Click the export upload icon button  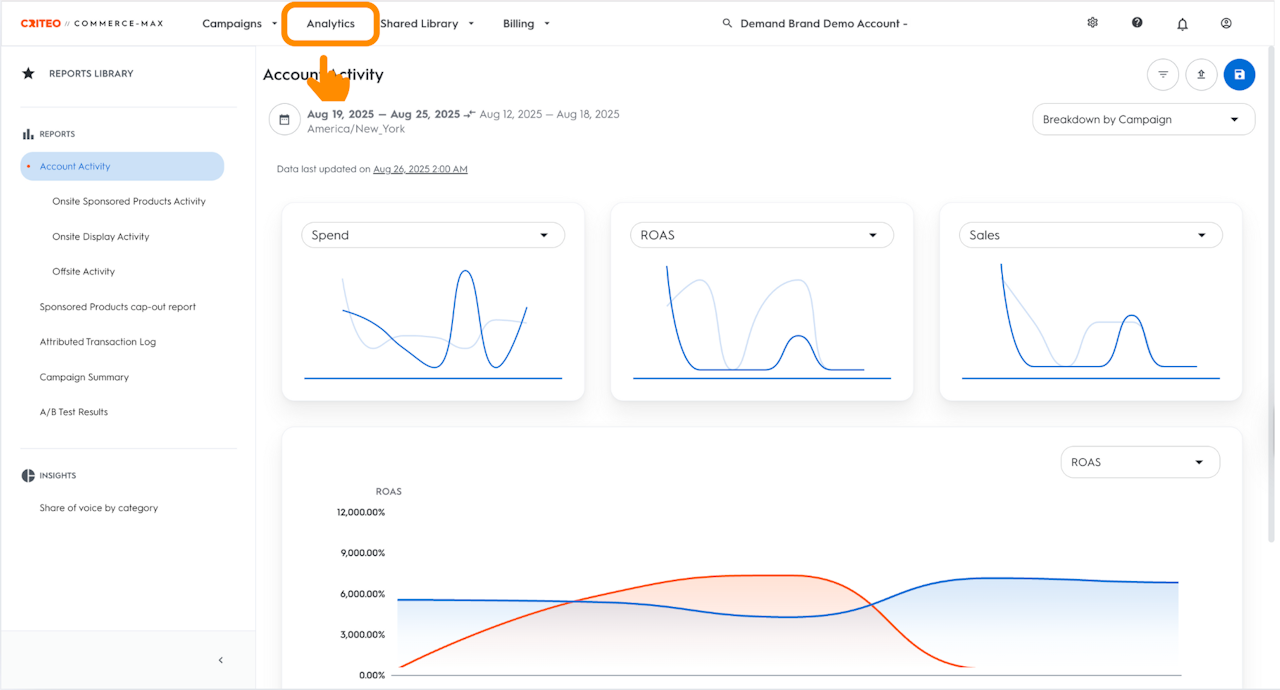(1201, 75)
